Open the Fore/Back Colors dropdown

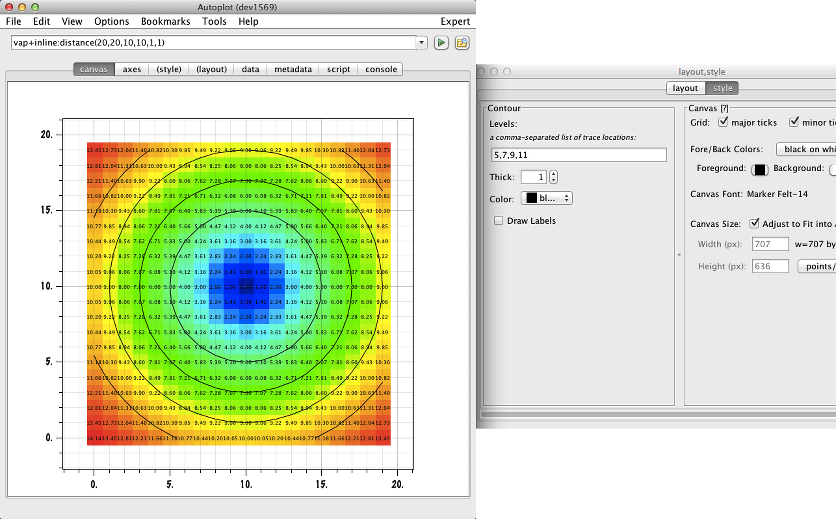tap(806, 149)
